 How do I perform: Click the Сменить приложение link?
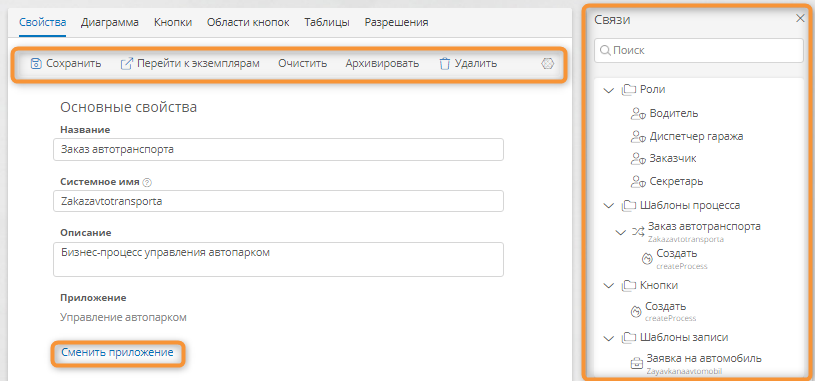click(x=117, y=352)
